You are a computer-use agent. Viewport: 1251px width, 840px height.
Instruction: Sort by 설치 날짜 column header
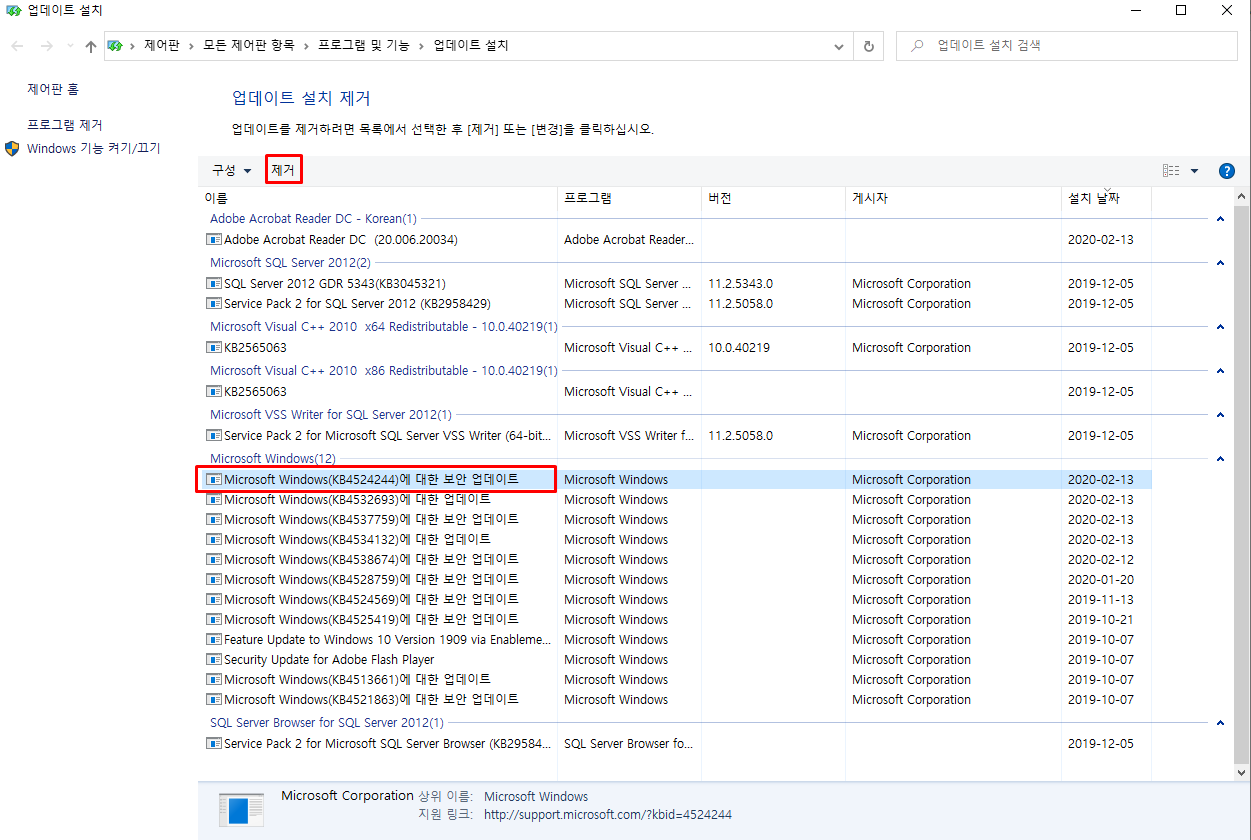(1106, 198)
